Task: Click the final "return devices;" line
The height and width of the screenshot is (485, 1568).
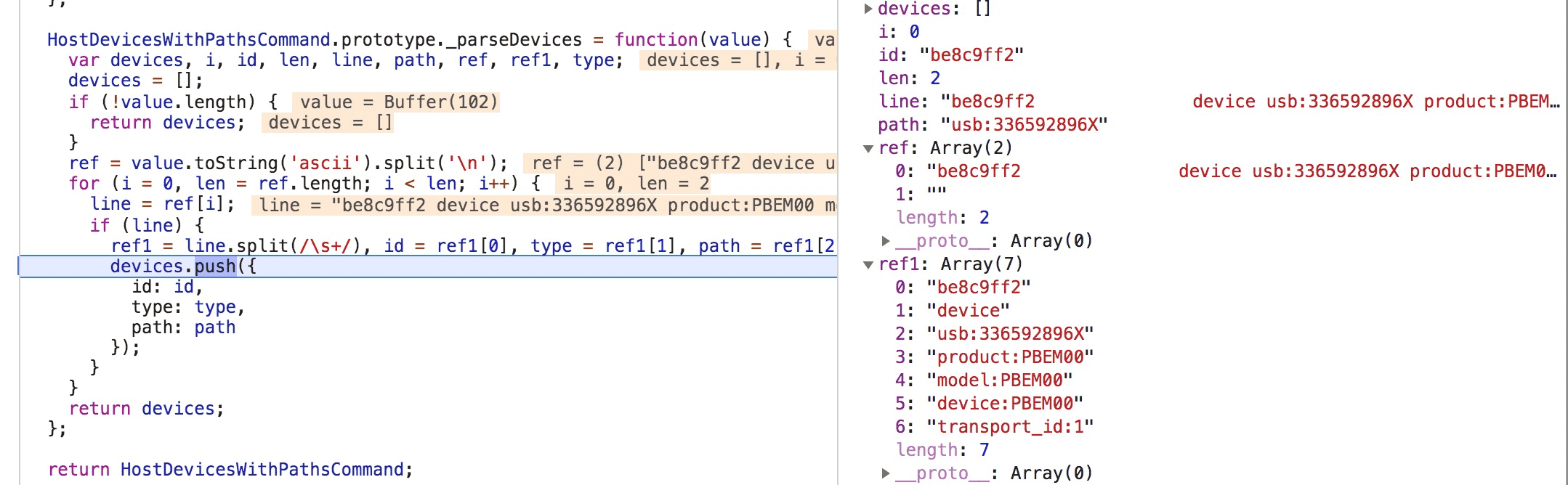Action: click(146, 409)
